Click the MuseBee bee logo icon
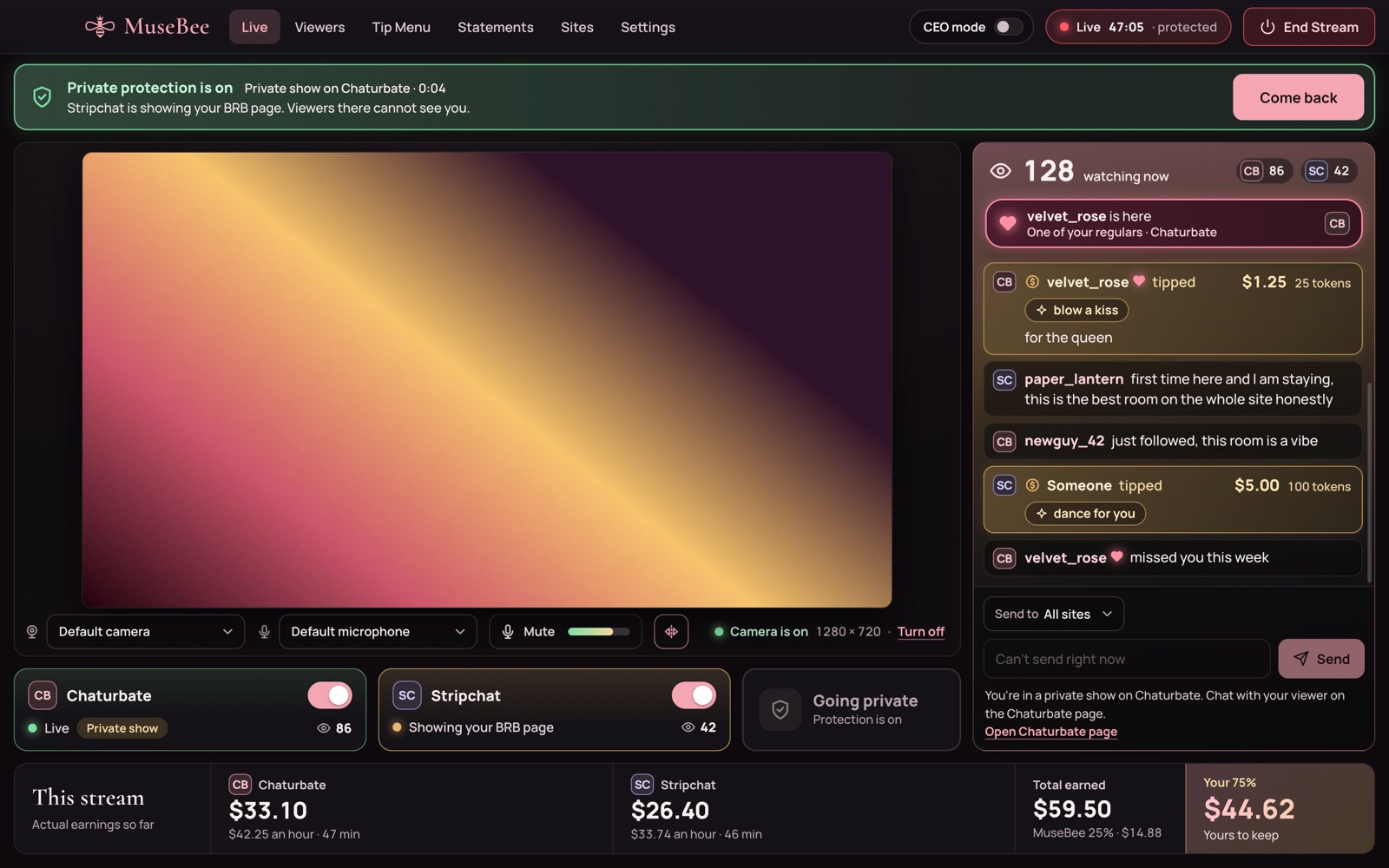Image resolution: width=1389 pixels, height=868 pixels. pos(100,27)
